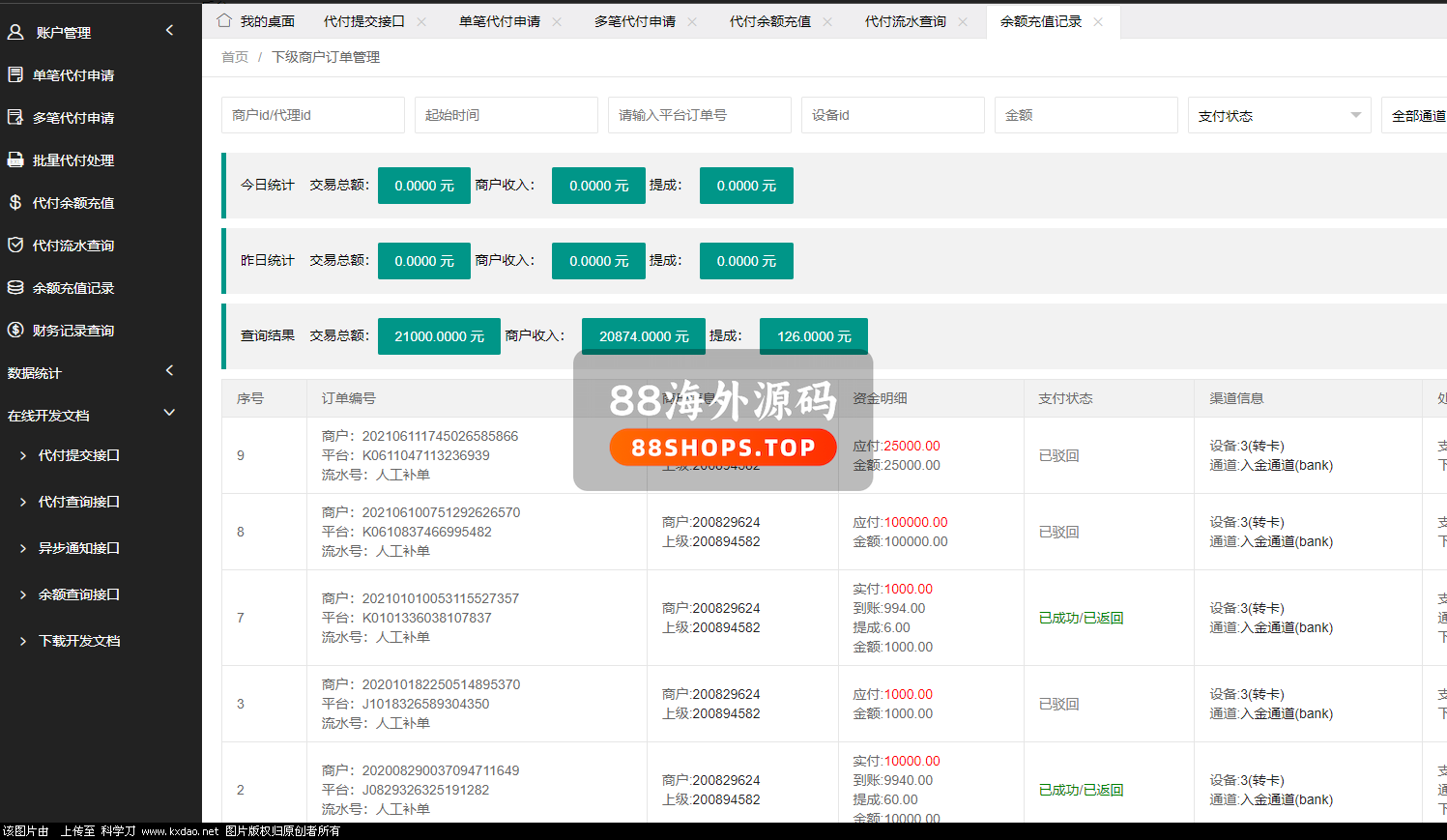Click the 请输入平台订单号 input field
1447x840 pixels.
tap(699, 115)
